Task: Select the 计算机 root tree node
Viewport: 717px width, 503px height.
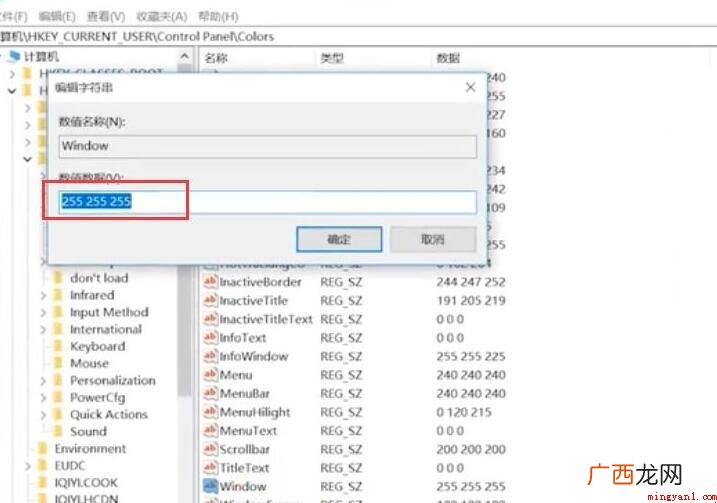Action: tap(42, 57)
